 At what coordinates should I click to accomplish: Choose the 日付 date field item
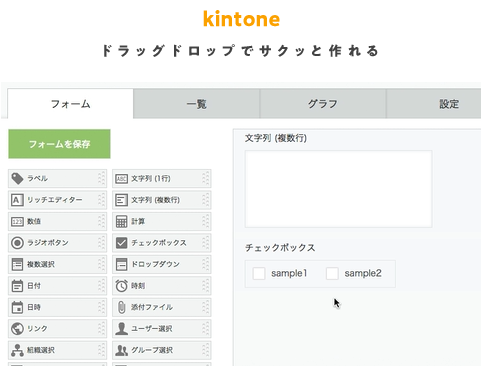pyautogui.click(x=58, y=286)
